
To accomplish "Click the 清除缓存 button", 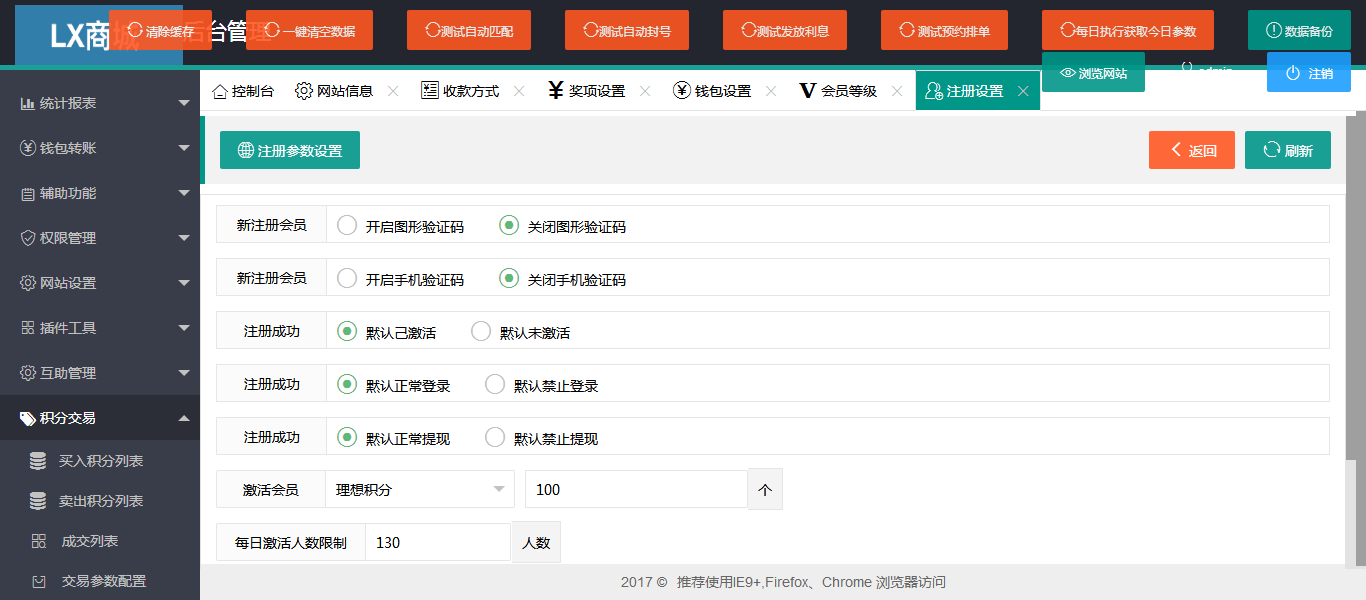I will coord(160,31).
